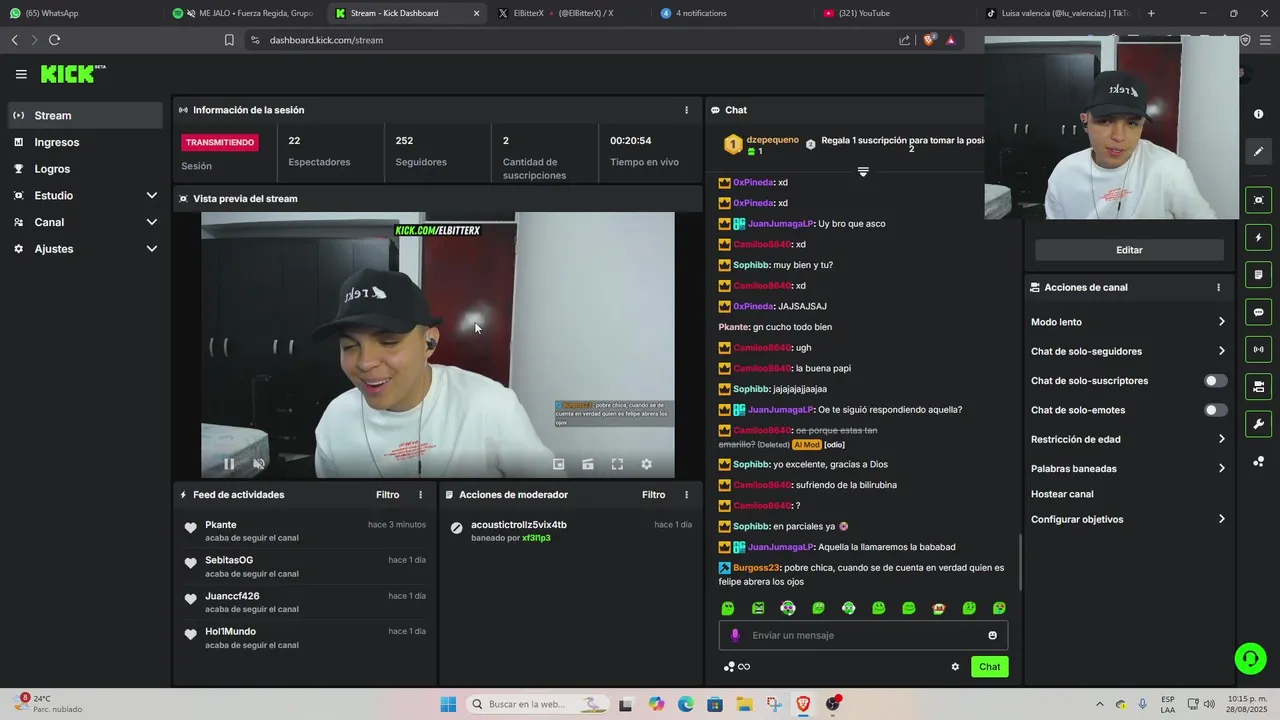Open the options menu of Acciones de moderador

coord(686,495)
